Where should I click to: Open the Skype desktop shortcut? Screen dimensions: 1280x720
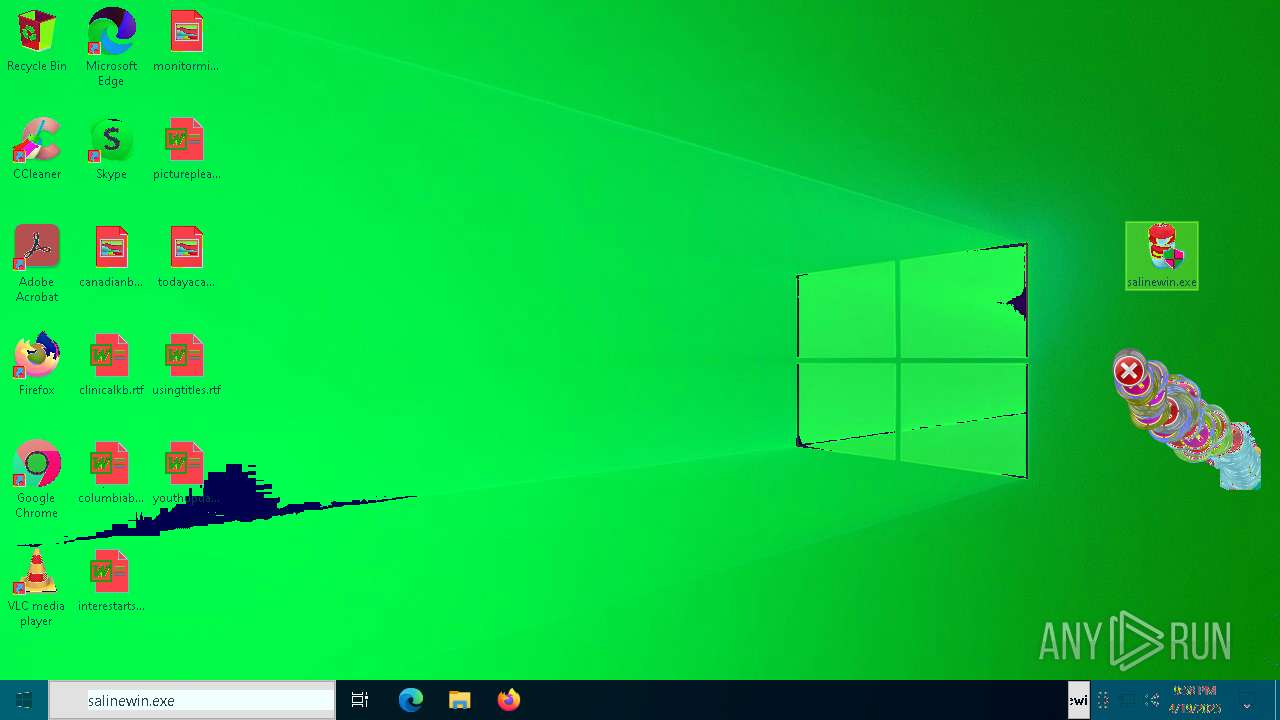(x=111, y=148)
